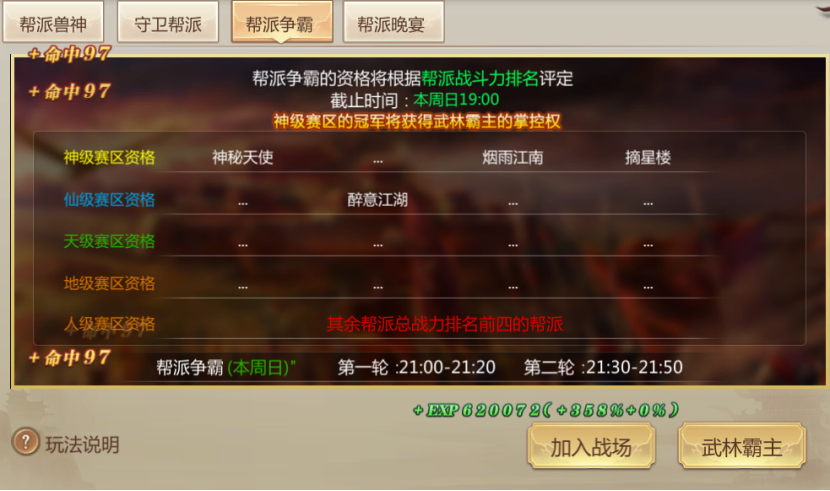Click the 天级赛区资格 row label
This screenshot has width=830, height=491.
[110, 241]
